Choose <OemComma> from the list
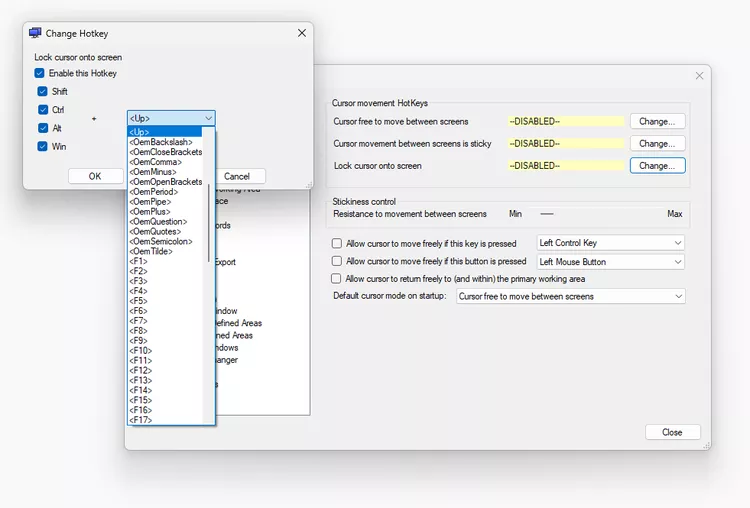This screenshot has height=508, width=750. tap(165, 162)
